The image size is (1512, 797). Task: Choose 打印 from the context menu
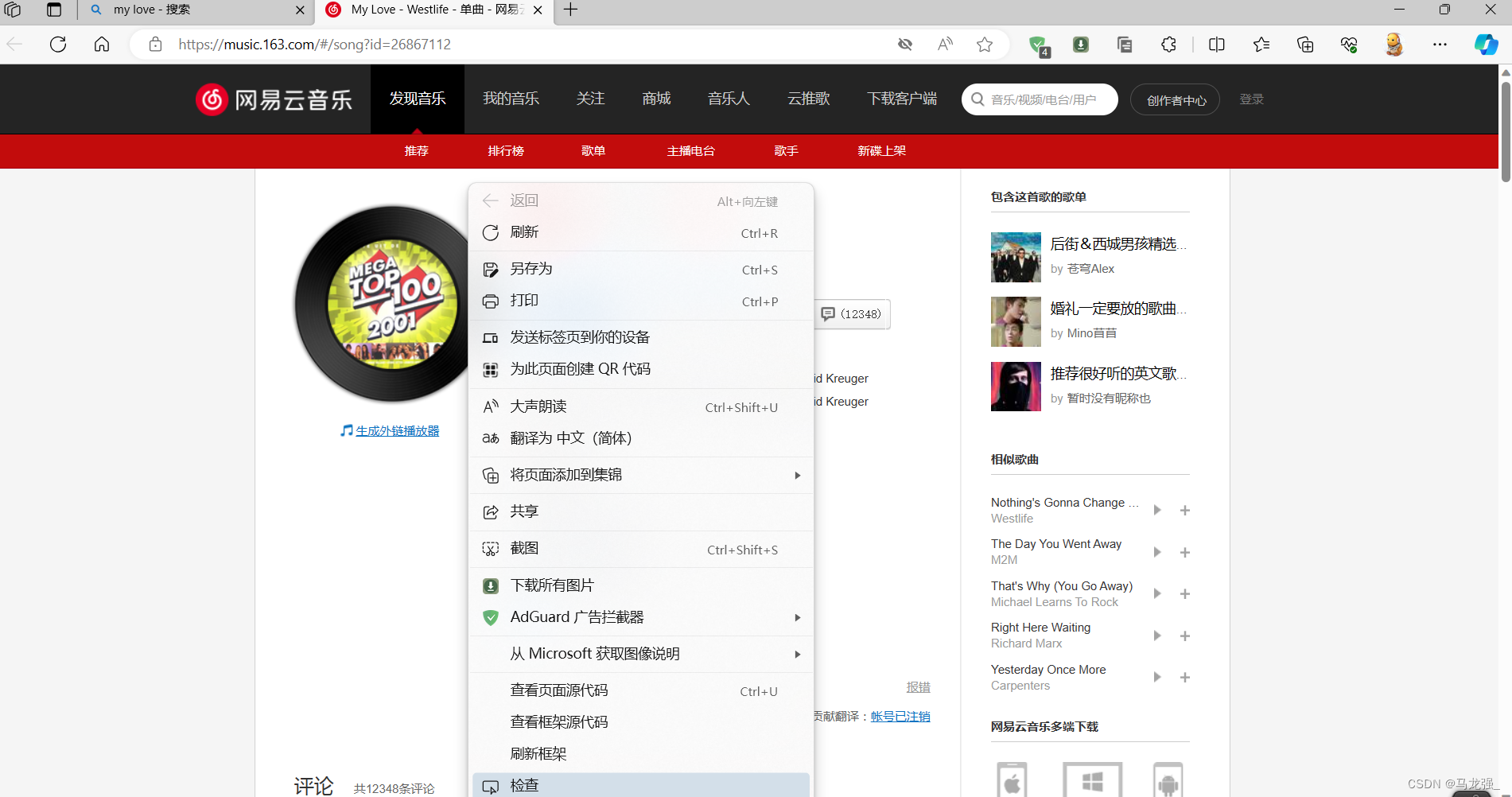(641, 301)
